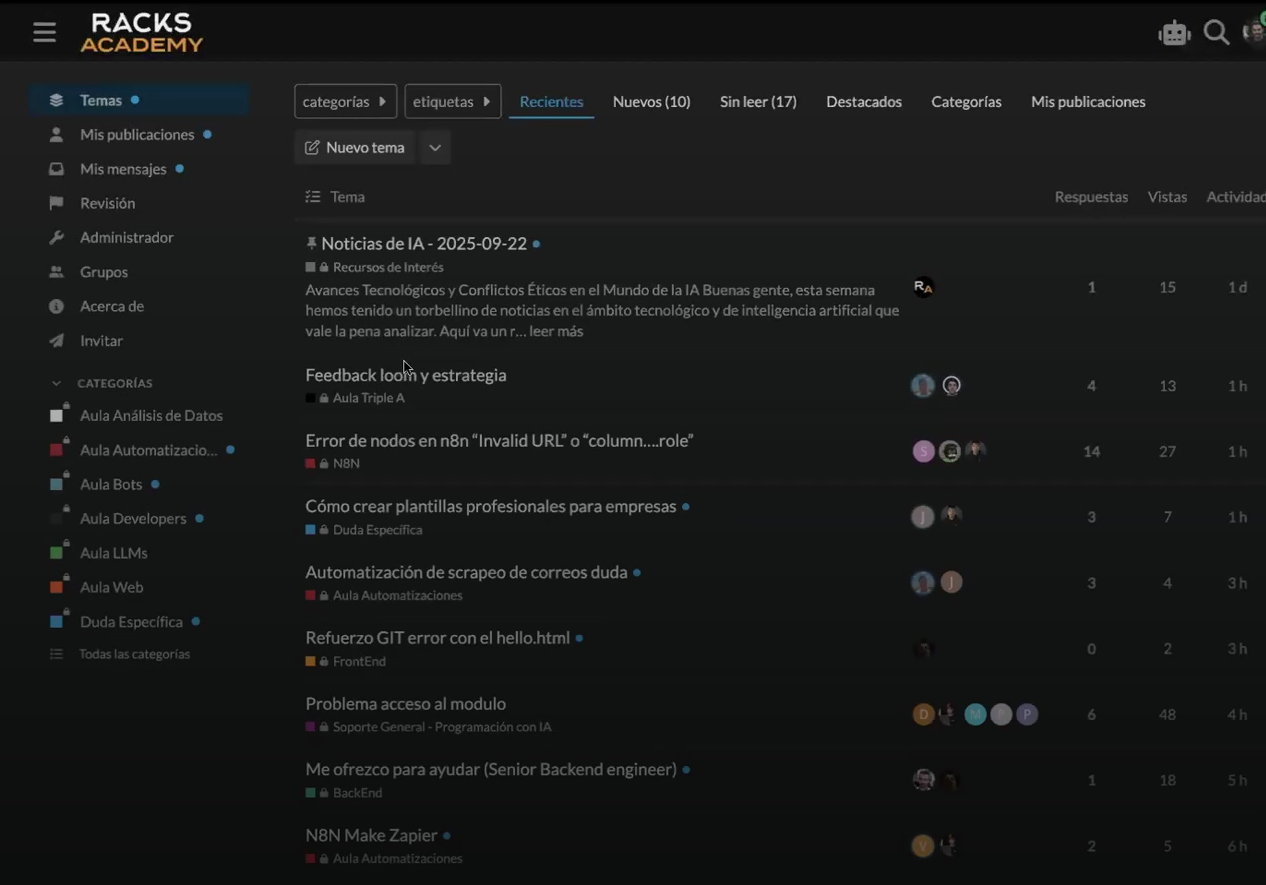Switch to the Sin leer (17) tab

758,102
